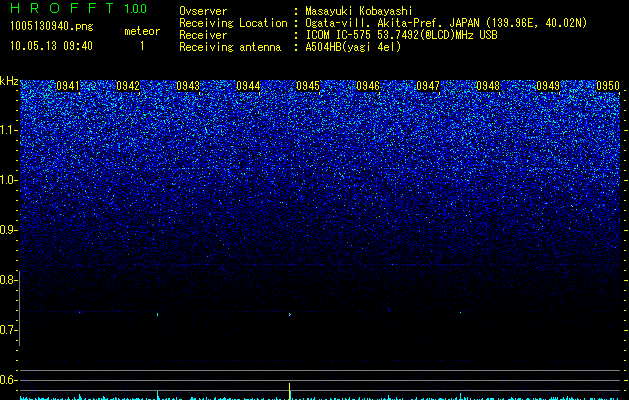
Task: Click the date stamp 10.05.13 09:40
Action: 51,46
